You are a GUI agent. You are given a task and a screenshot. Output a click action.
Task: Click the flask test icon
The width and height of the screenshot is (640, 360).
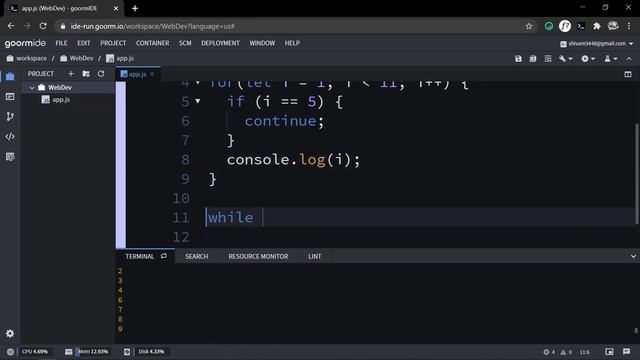tap(607, 59)
